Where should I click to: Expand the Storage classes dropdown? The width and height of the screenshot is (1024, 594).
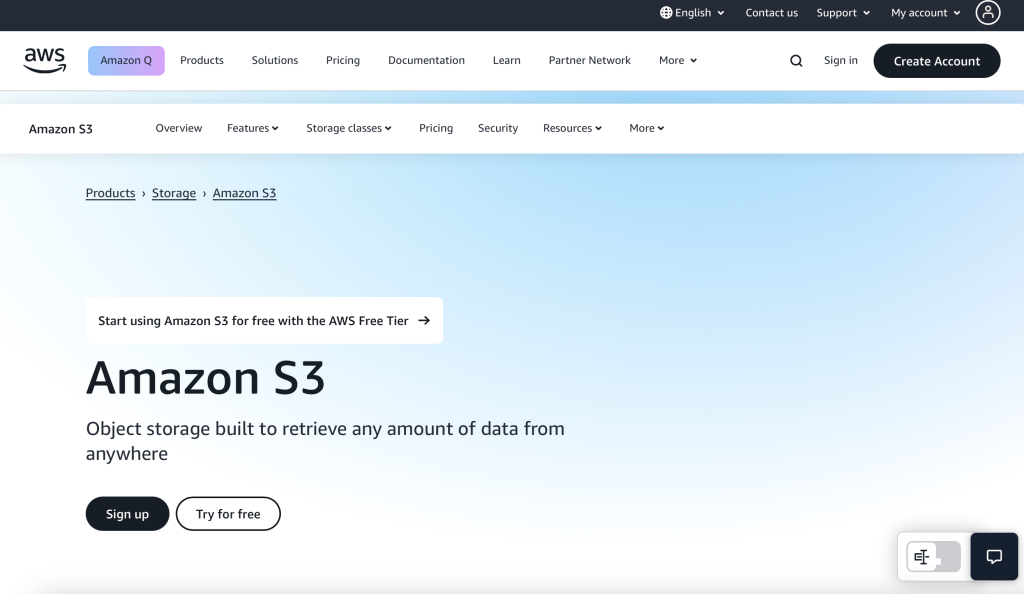coord(349,128)
